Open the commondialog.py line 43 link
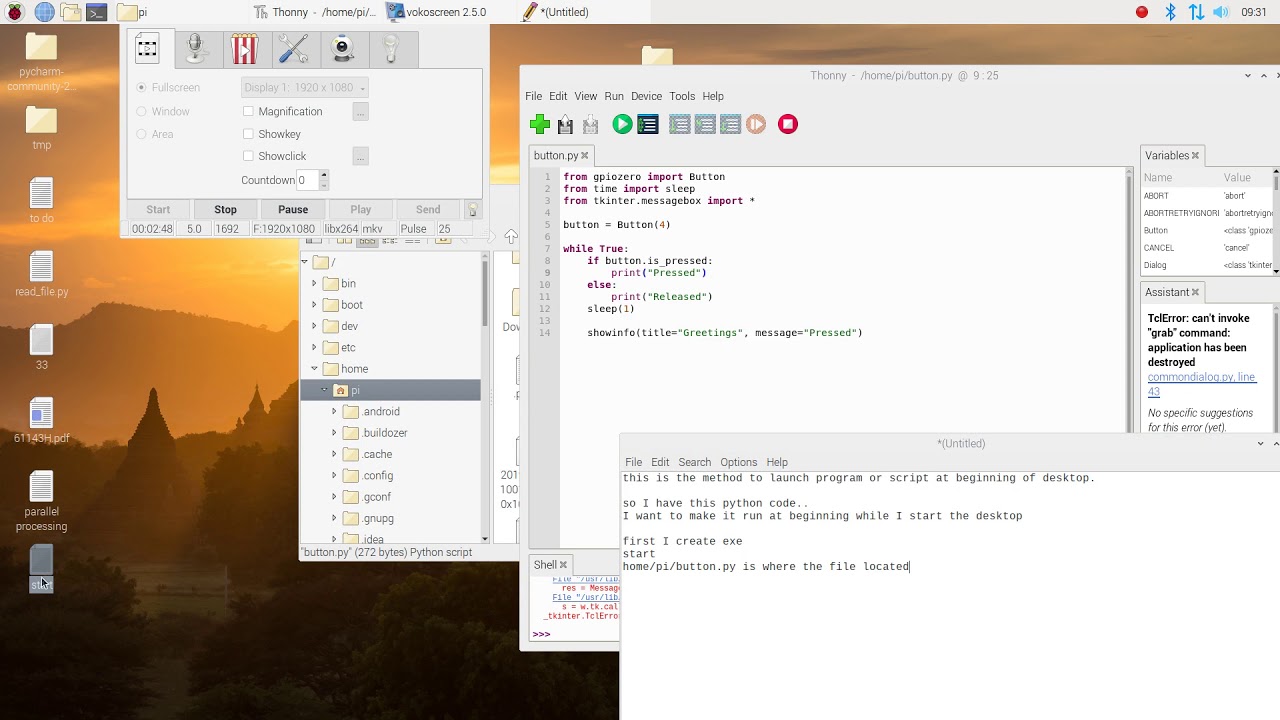 tap(1202, 384)
